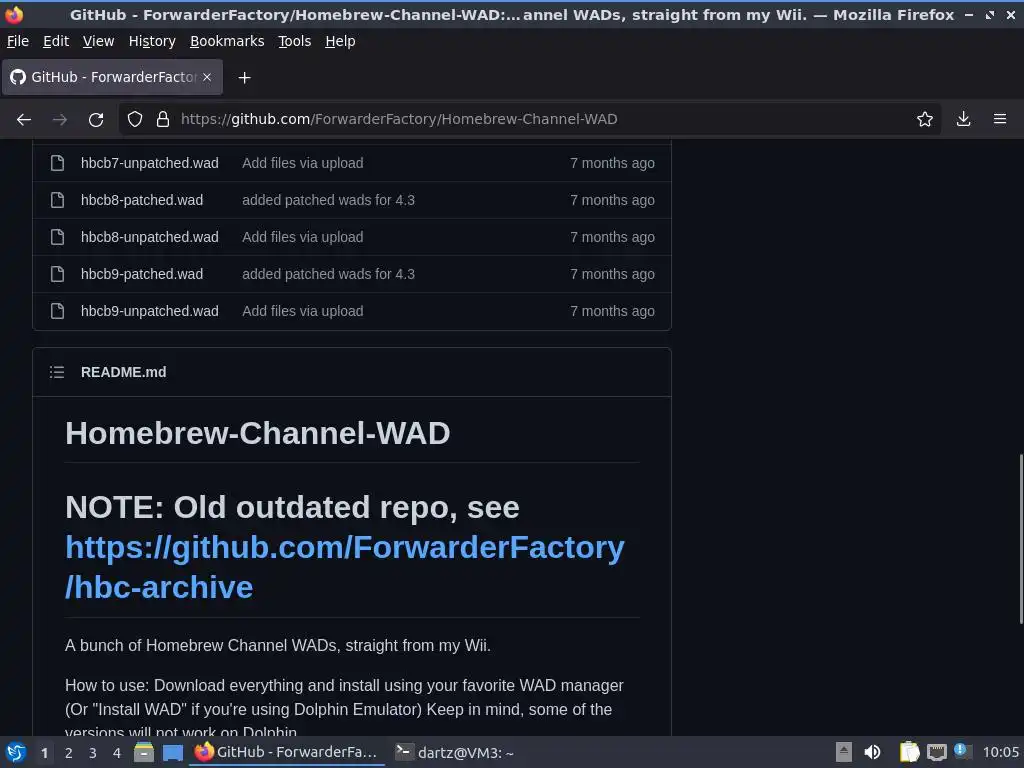Open the README outline list icon

coord(57,372)
